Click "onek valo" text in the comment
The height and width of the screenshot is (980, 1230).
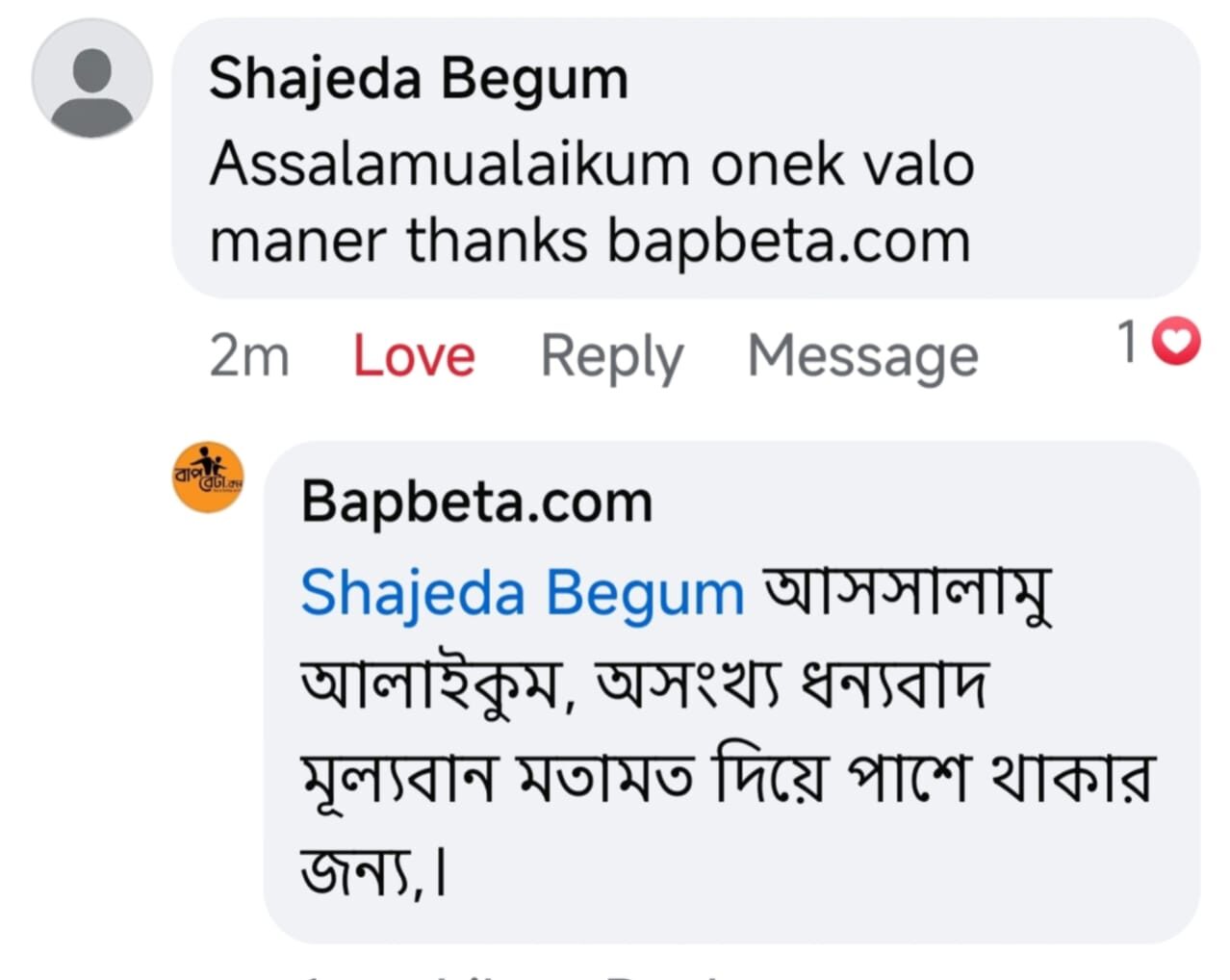tap(842, 164)
